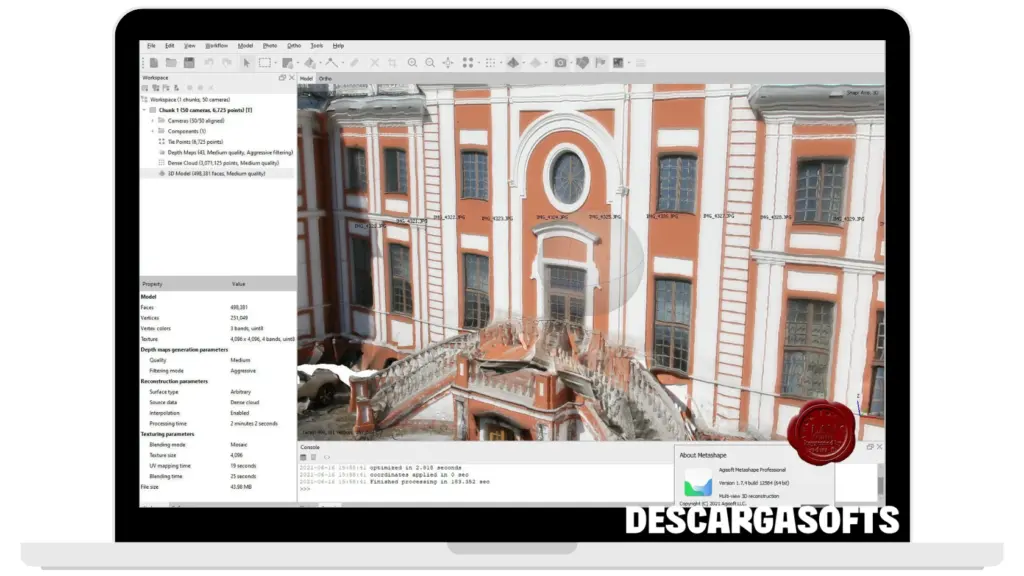Switch to the Ortho tab
This screenshot has height=576, width=1024.
tap(325, 78)
